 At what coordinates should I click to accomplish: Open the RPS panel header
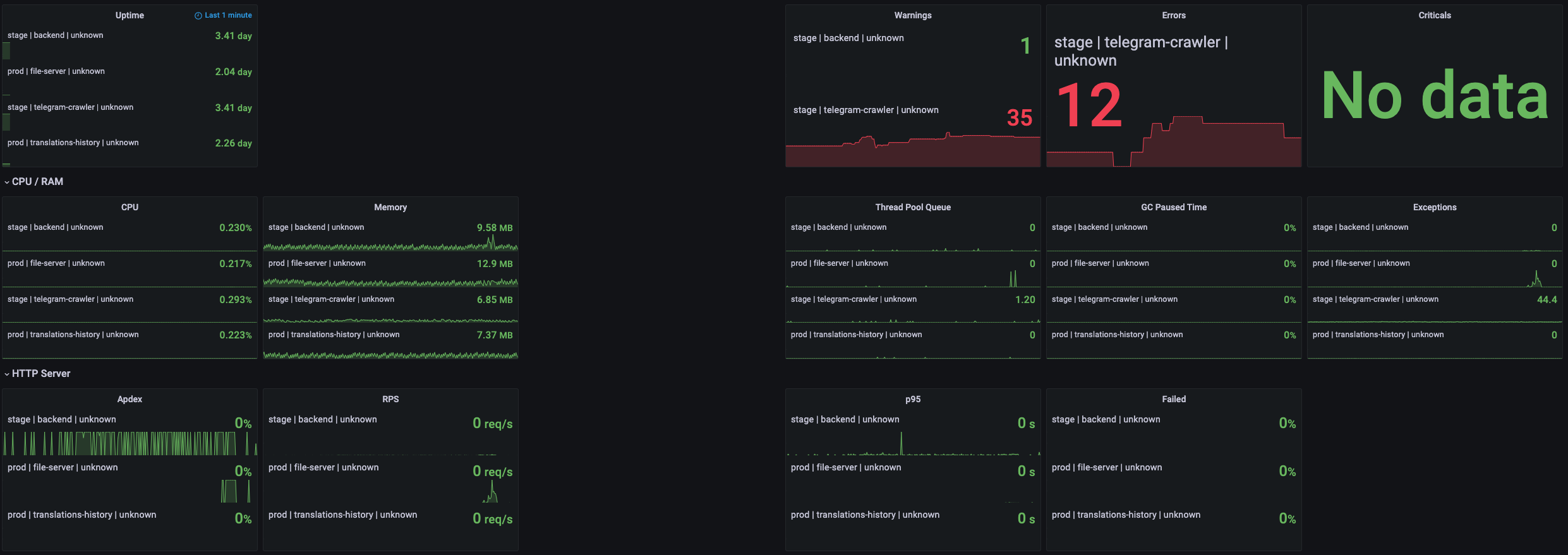pos(390,399)
